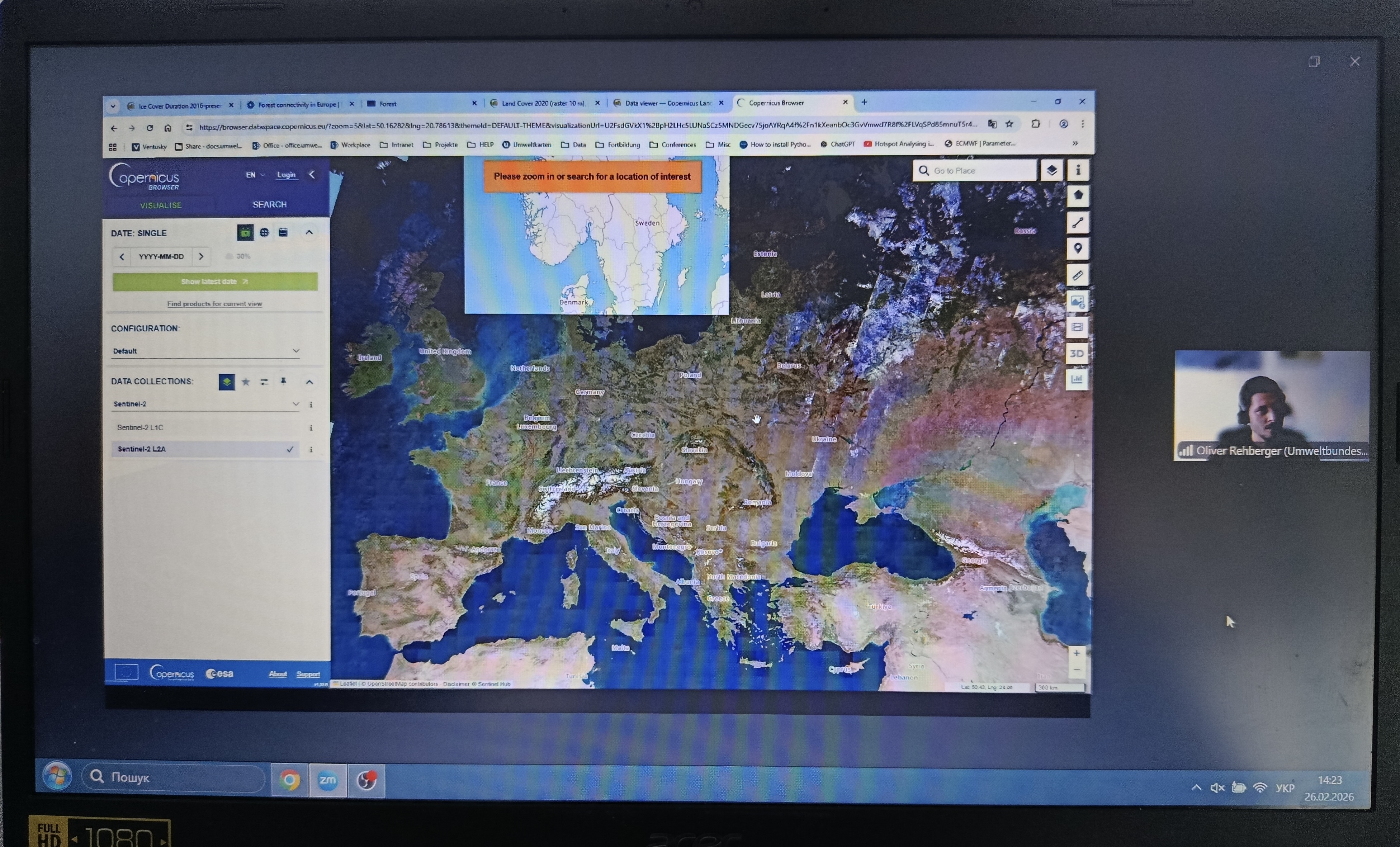This screenshot has width=1400, height=847.
Task: Open the 3D terrain view button
Action: click(1077, 353)
